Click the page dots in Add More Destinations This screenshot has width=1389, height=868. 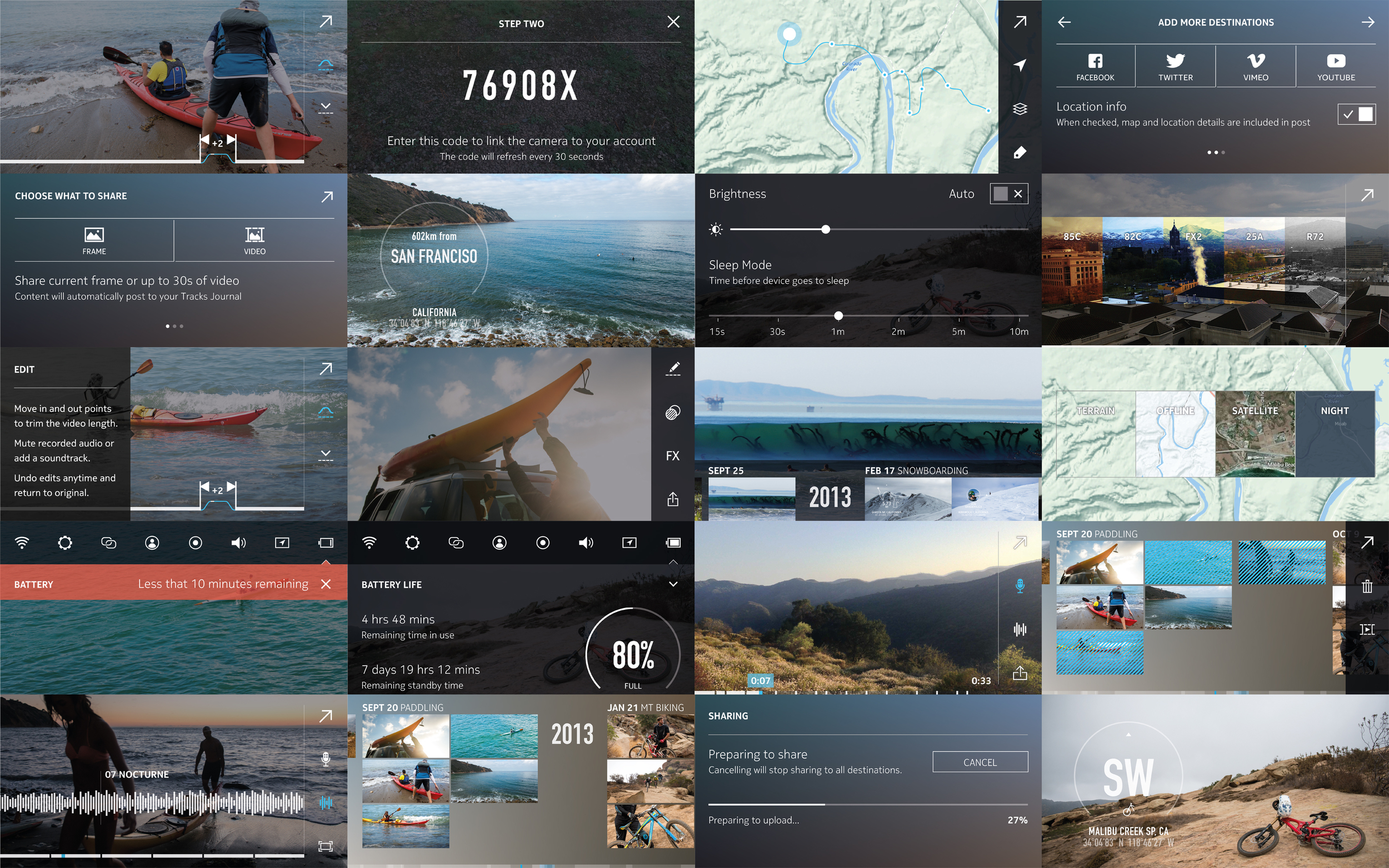[x=1216, y=152]
